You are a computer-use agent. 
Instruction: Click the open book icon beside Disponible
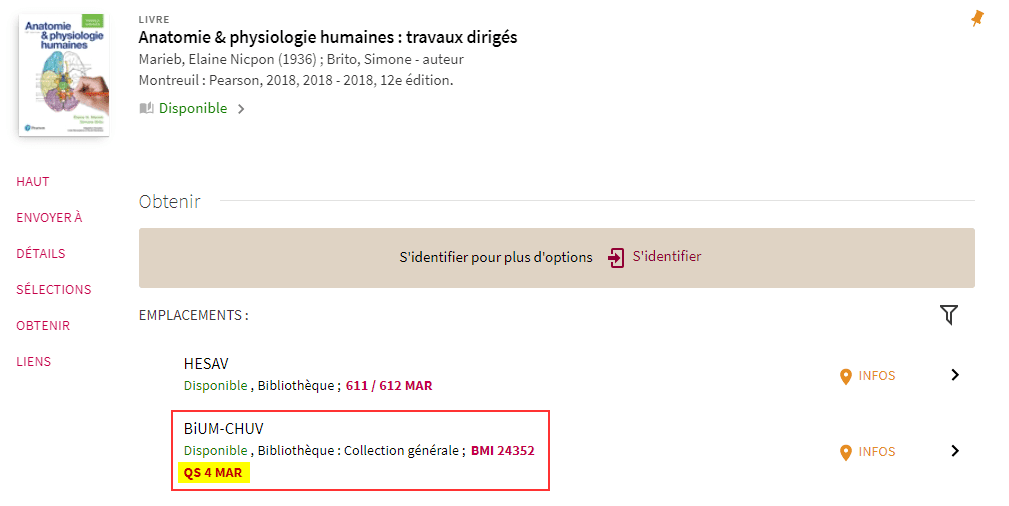(x=147, y=108)
